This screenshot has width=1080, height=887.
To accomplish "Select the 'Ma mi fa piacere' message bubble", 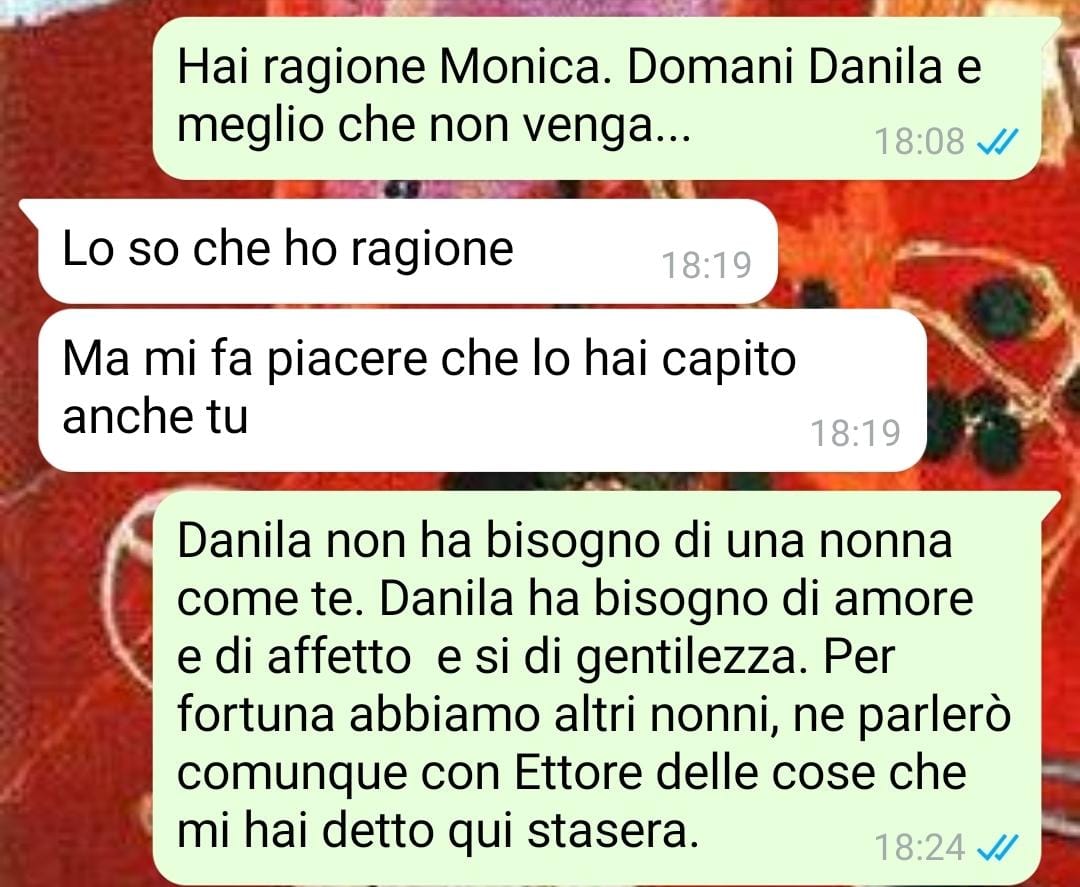I will click(x=482, y=390).
